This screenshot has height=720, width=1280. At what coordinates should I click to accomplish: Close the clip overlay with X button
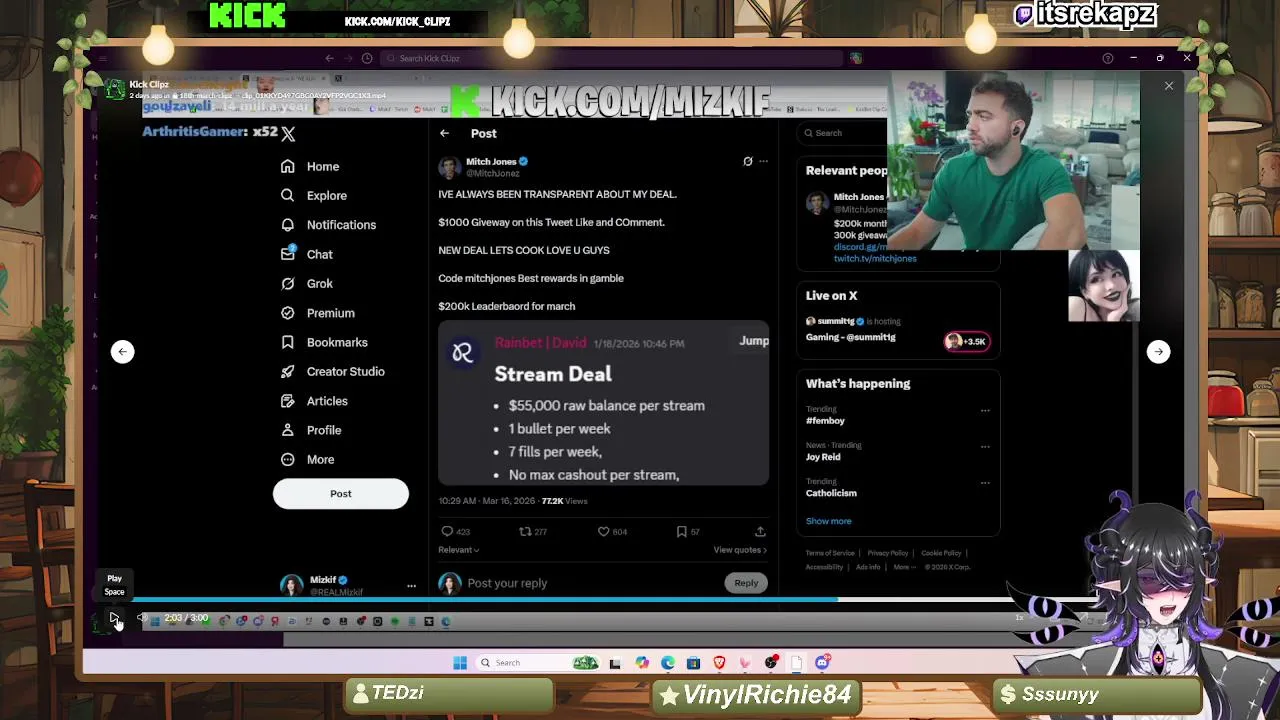click(x=1168, y=86)
